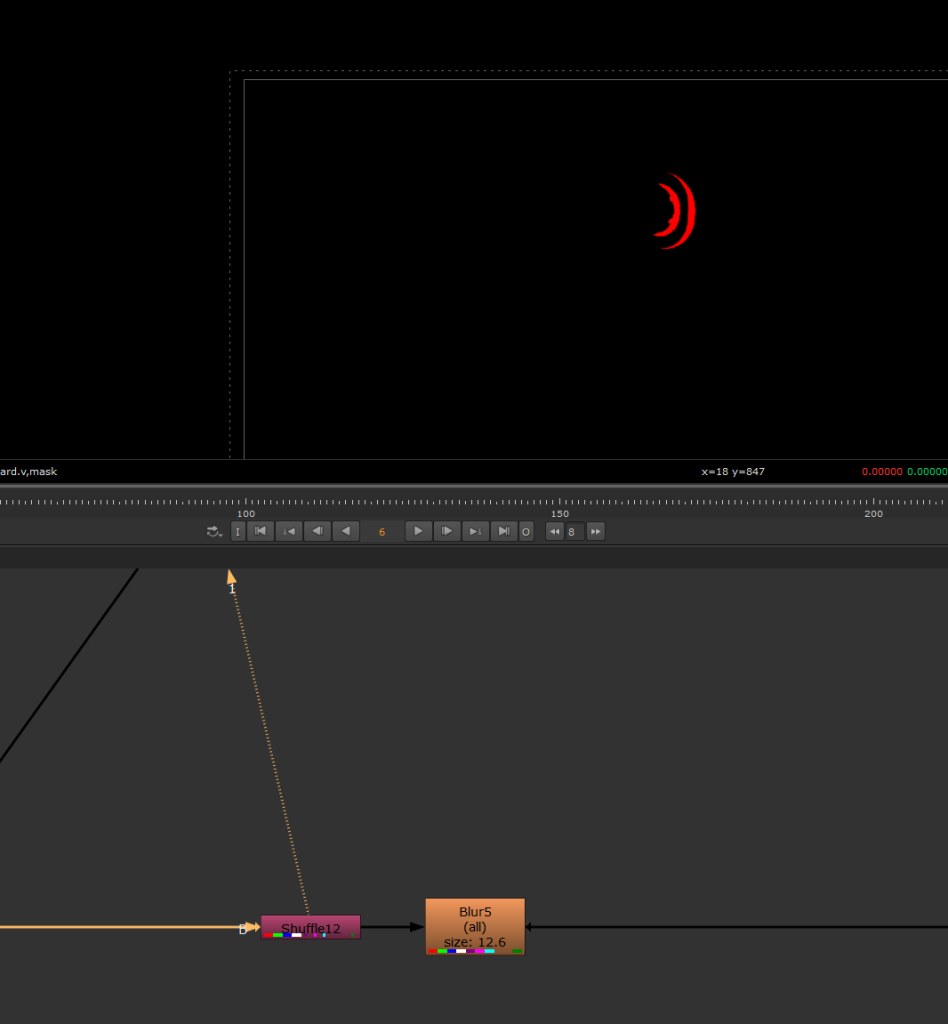This screenshot has height=1024, width=948.
Task: Skip backward by frame increment
Action: pos(555,532)
